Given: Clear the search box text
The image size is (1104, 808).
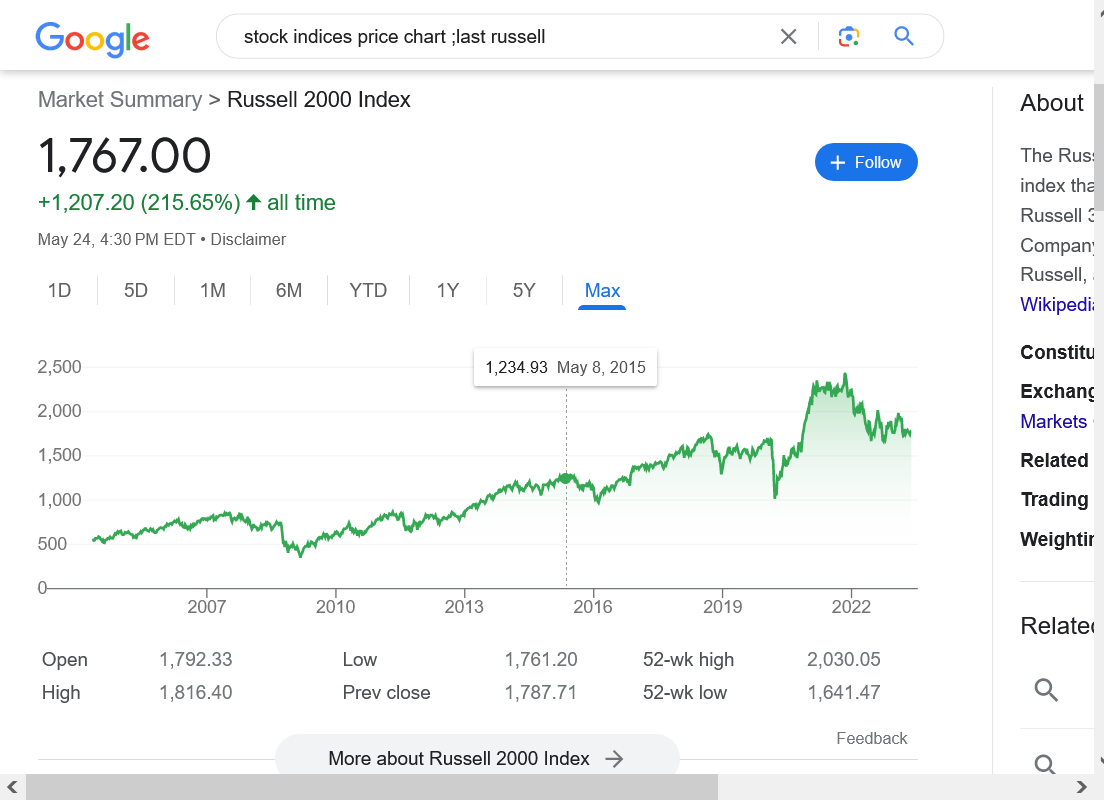Looking at the screenshot, I should (788, 37).
